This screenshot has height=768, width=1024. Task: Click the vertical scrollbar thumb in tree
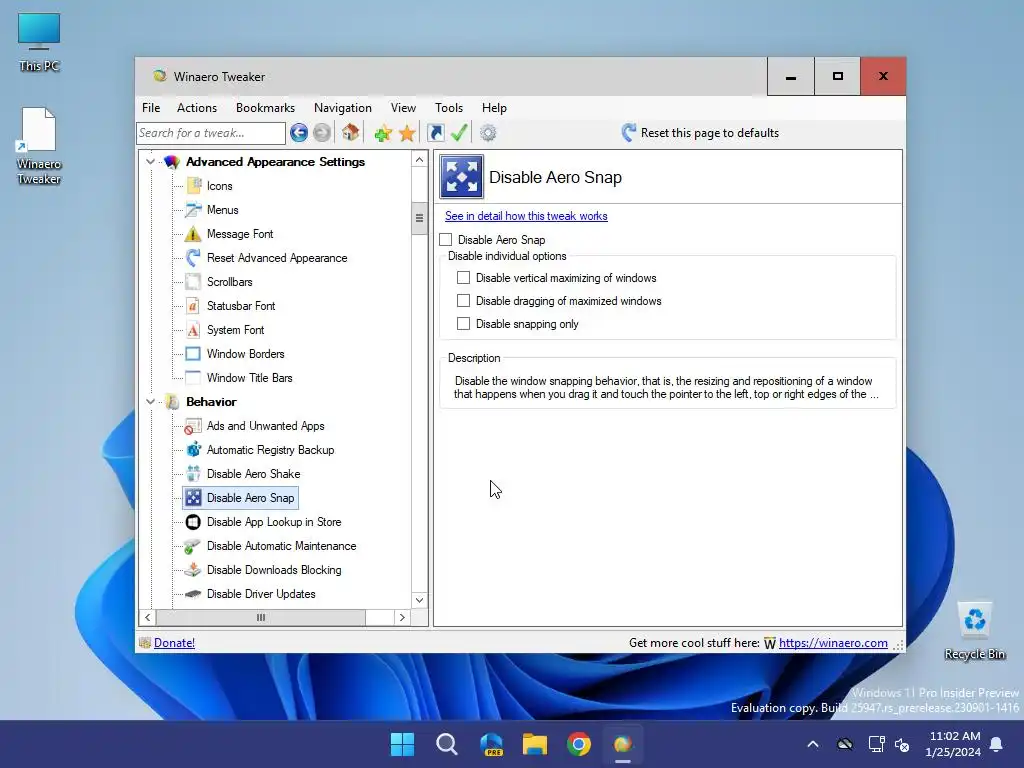click(x=419, y=219)
